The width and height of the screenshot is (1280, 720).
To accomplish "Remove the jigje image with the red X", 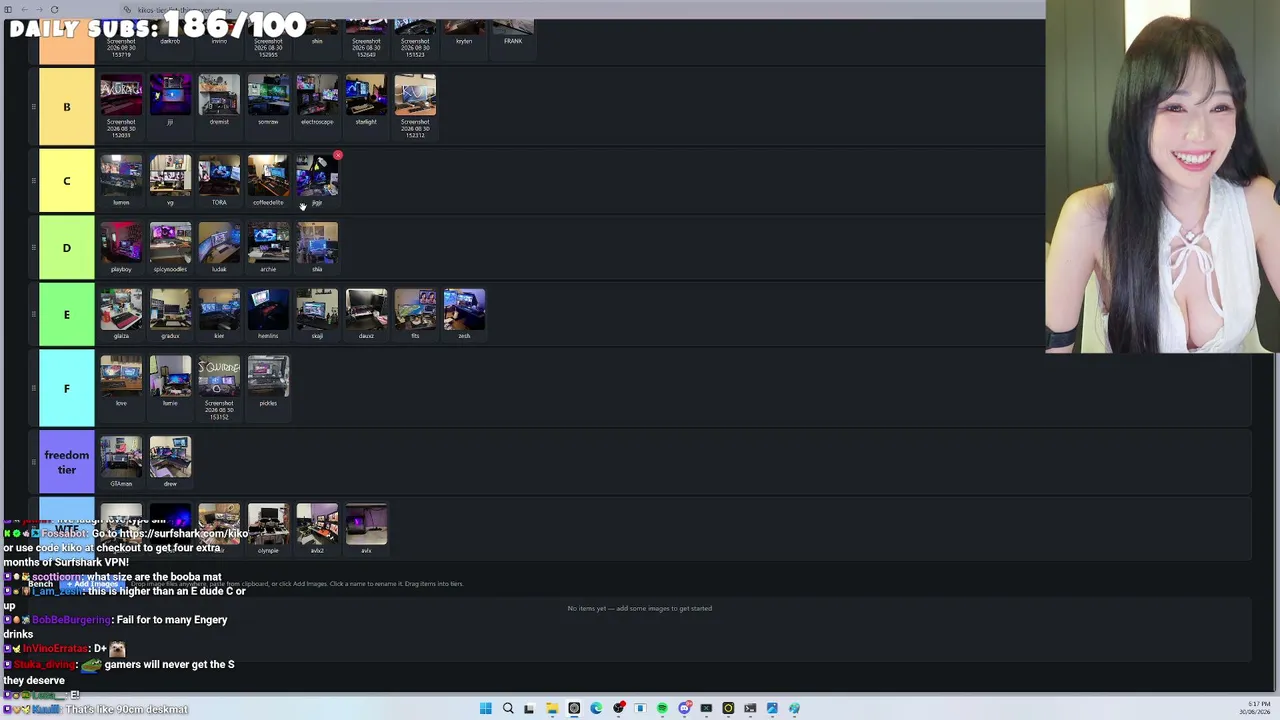I will coord(337,156).
